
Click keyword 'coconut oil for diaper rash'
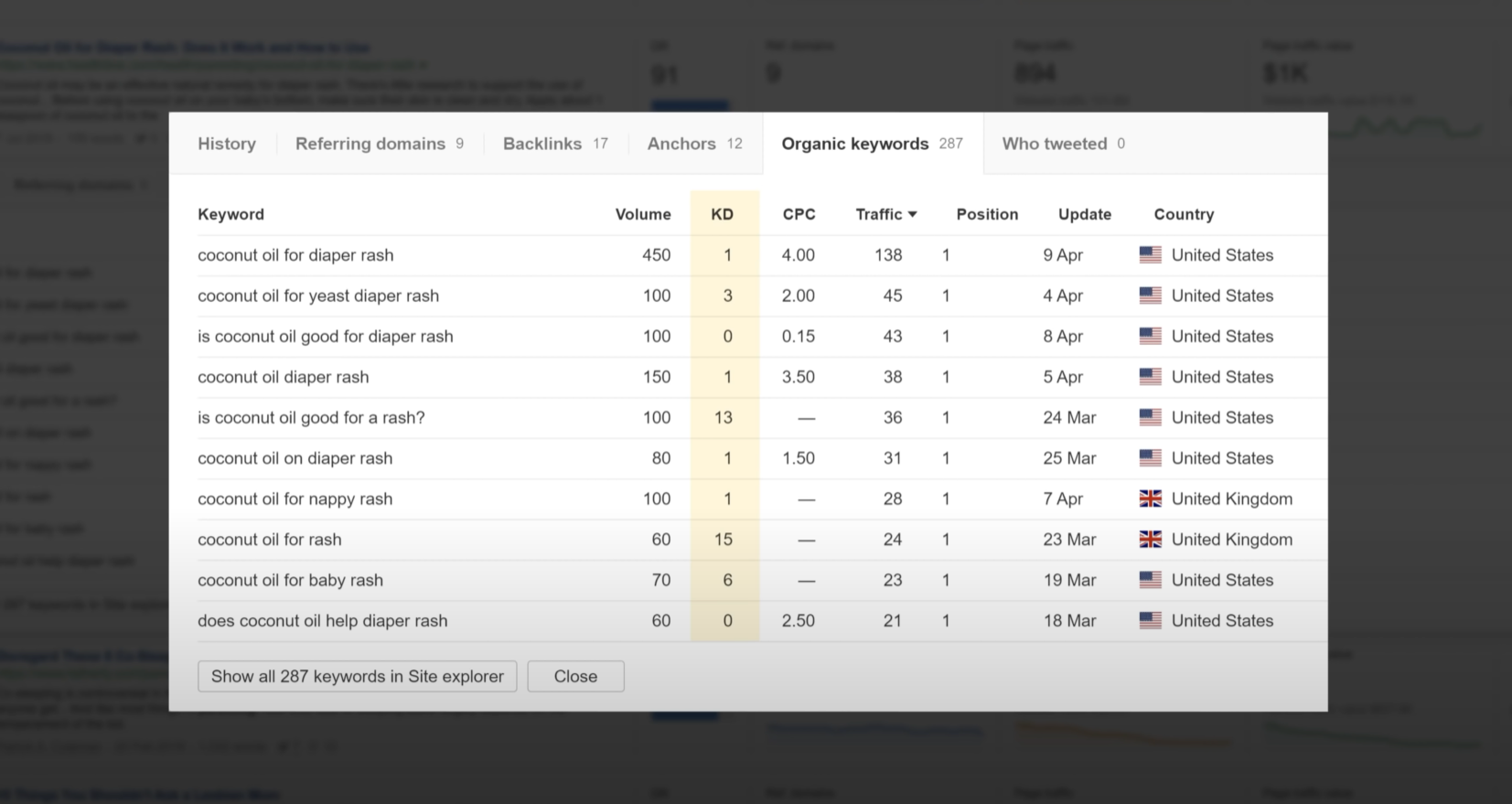pos(295,255)
